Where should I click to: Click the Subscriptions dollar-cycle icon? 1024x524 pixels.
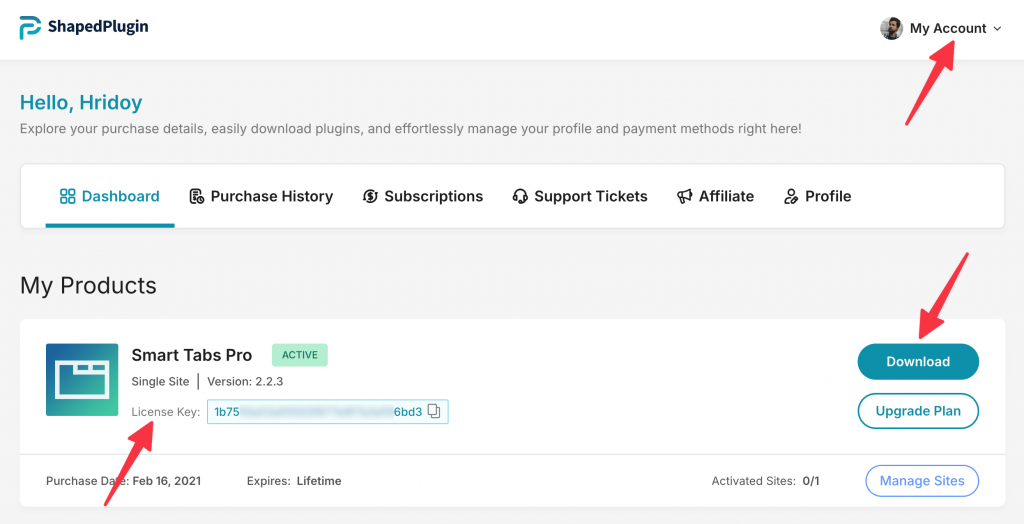(370, 196)
